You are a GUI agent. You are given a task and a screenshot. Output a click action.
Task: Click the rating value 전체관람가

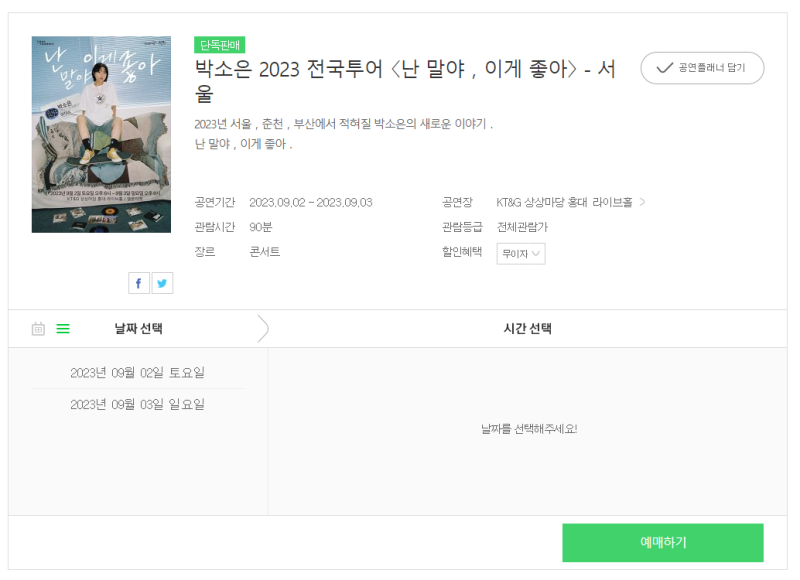point(522,227)
